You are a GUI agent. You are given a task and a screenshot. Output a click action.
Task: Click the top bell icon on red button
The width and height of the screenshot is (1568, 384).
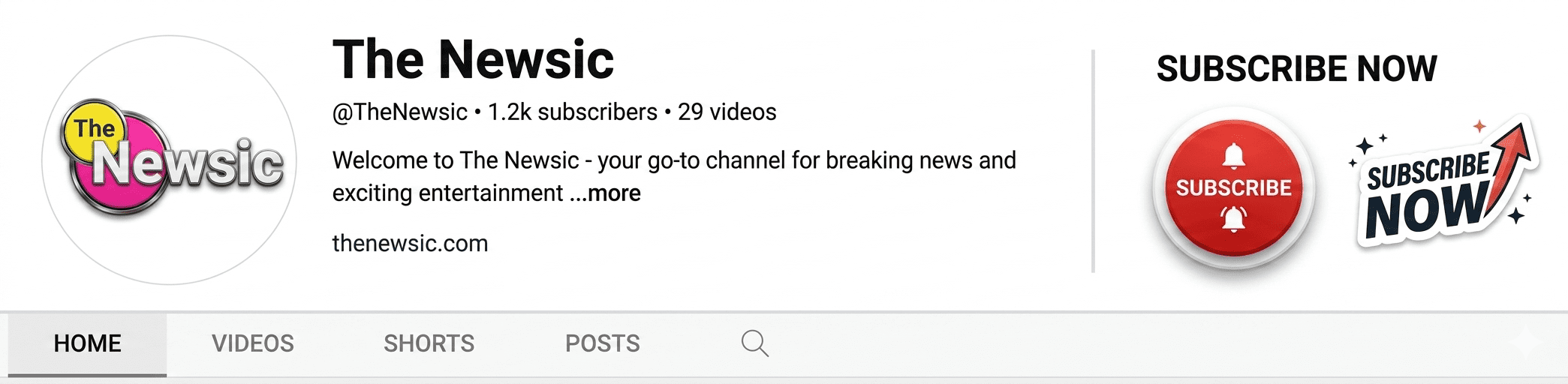(1233, 156)
